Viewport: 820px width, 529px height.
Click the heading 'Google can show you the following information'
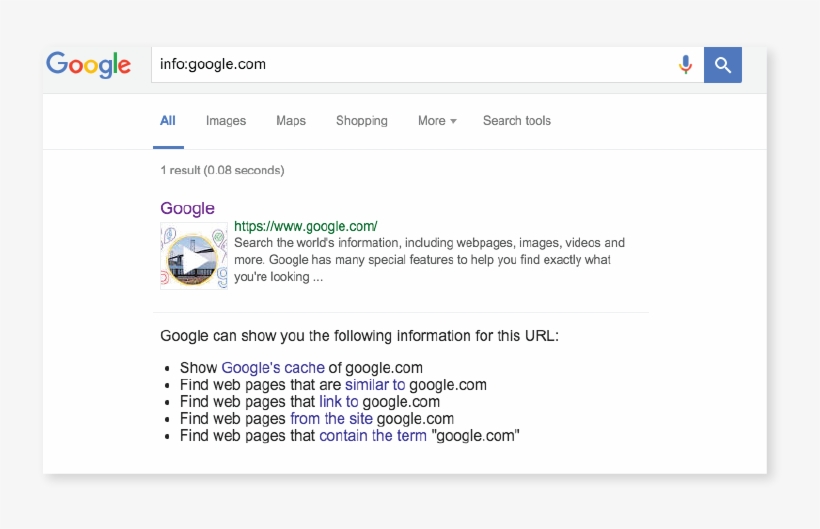tap(359, 336)
